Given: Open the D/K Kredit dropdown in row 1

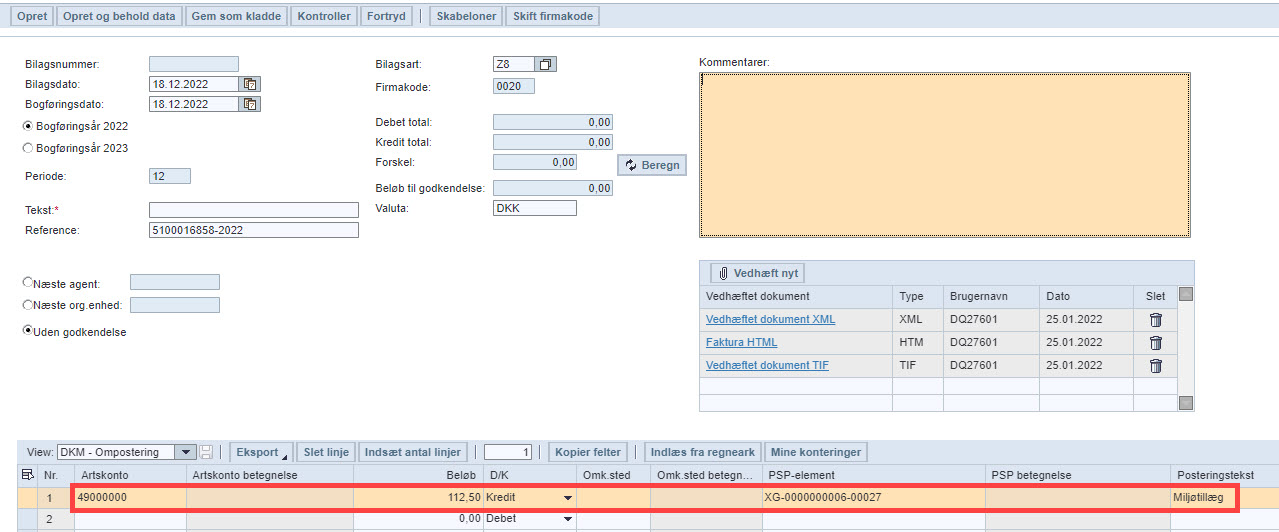Looking at the screenshot, I should tap(568, 497).
